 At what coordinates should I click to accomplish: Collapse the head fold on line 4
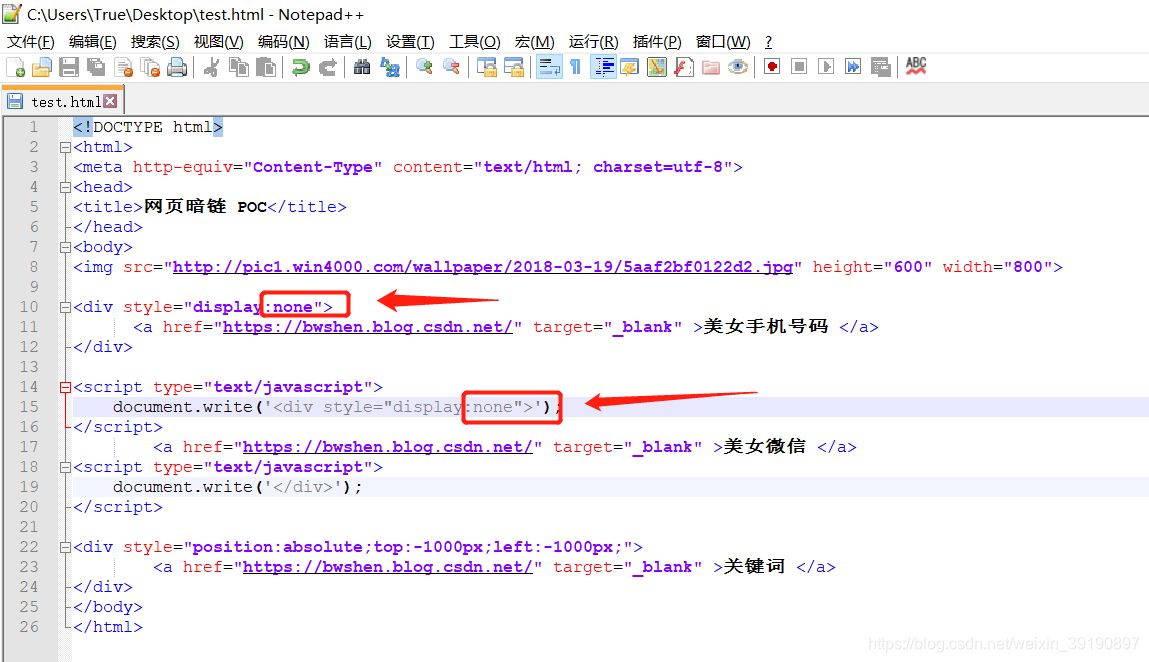pos(65,188)
